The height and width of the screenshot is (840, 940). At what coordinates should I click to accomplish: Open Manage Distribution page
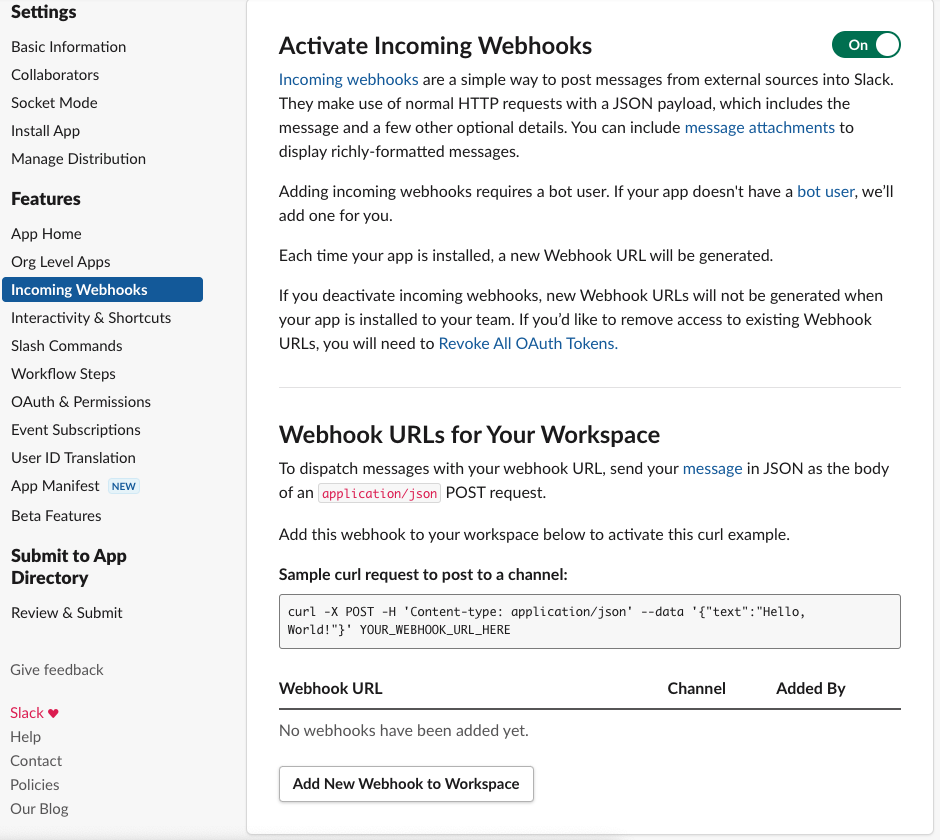click(79, 159)
